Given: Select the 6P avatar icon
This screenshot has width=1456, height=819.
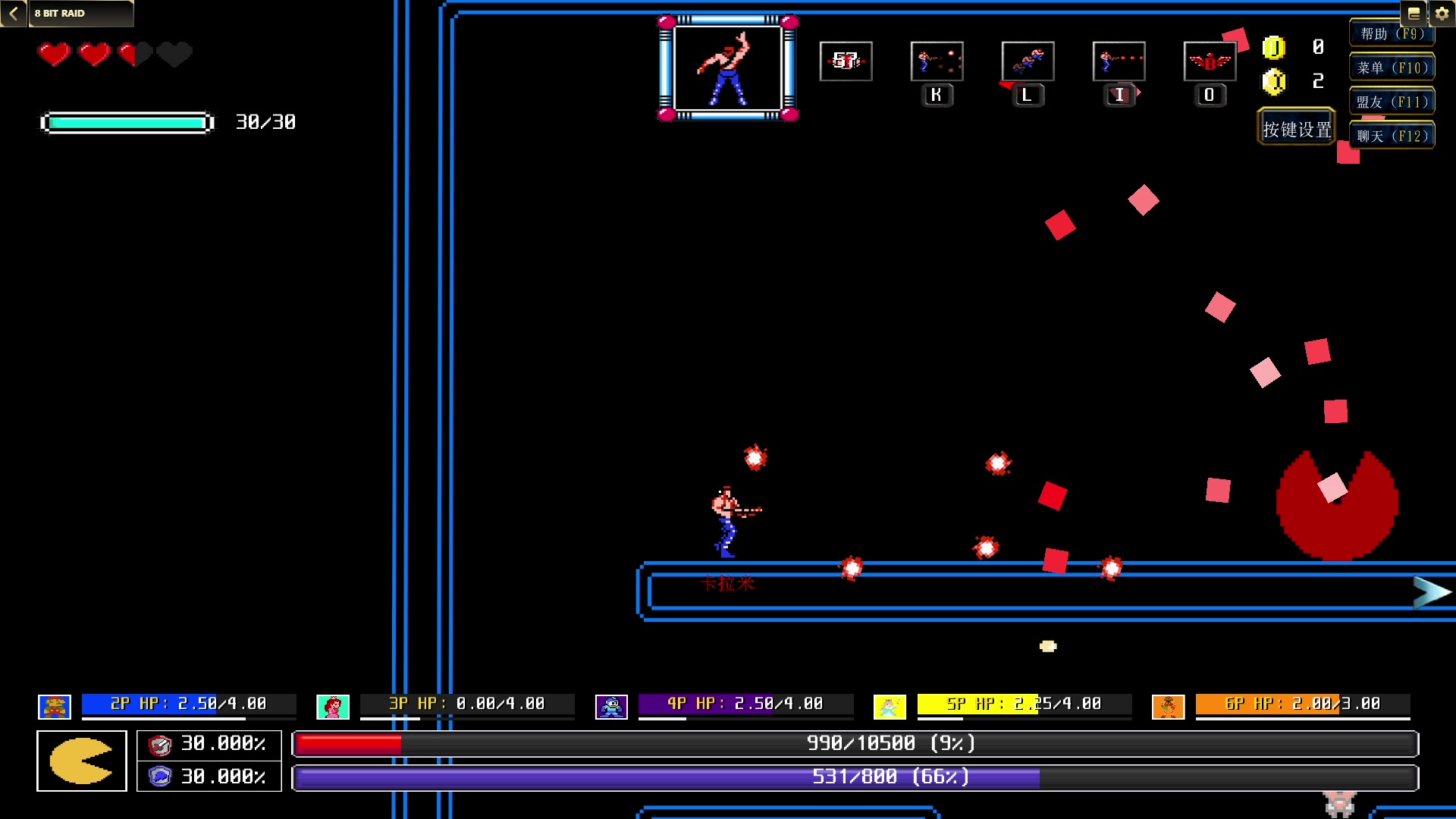Looking at the screenshot, I should 1168,707.
